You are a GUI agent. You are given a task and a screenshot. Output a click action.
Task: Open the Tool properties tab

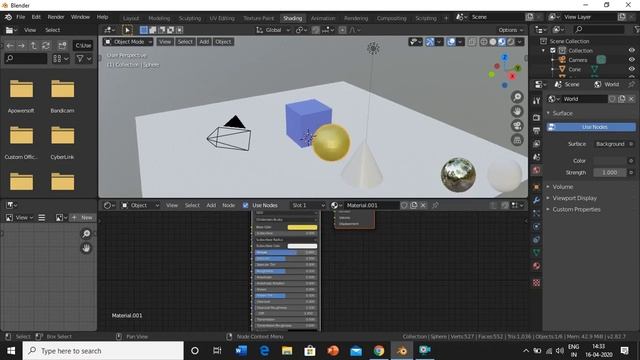pyautogui.click(x=536, y=100)
